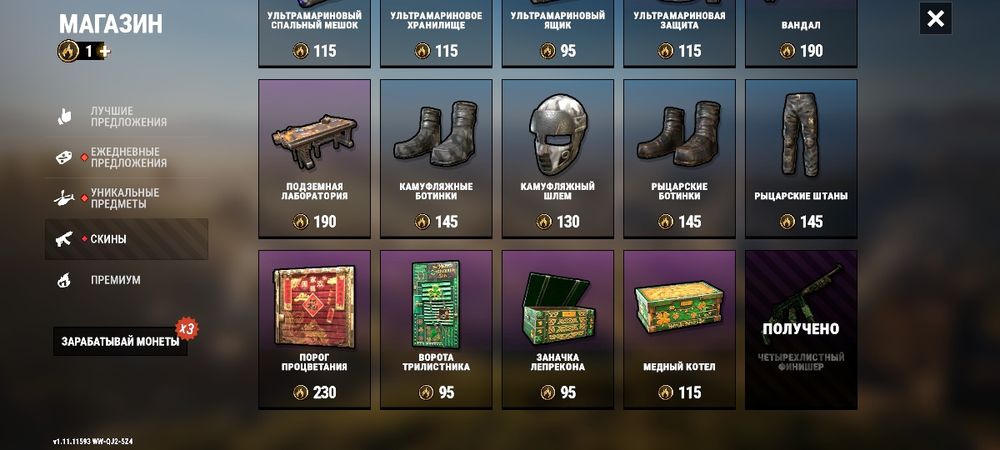Click the coin balance icon under Магазин
The width and height of the screenshot is (1000, 450).
(68, 51)
